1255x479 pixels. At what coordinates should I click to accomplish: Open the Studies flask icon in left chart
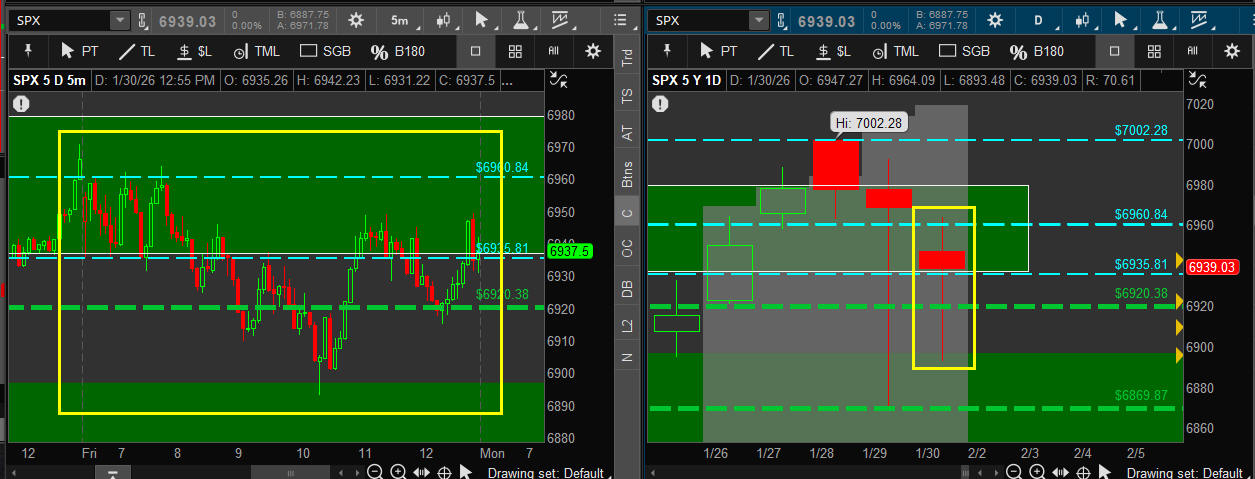click(521, 20)
